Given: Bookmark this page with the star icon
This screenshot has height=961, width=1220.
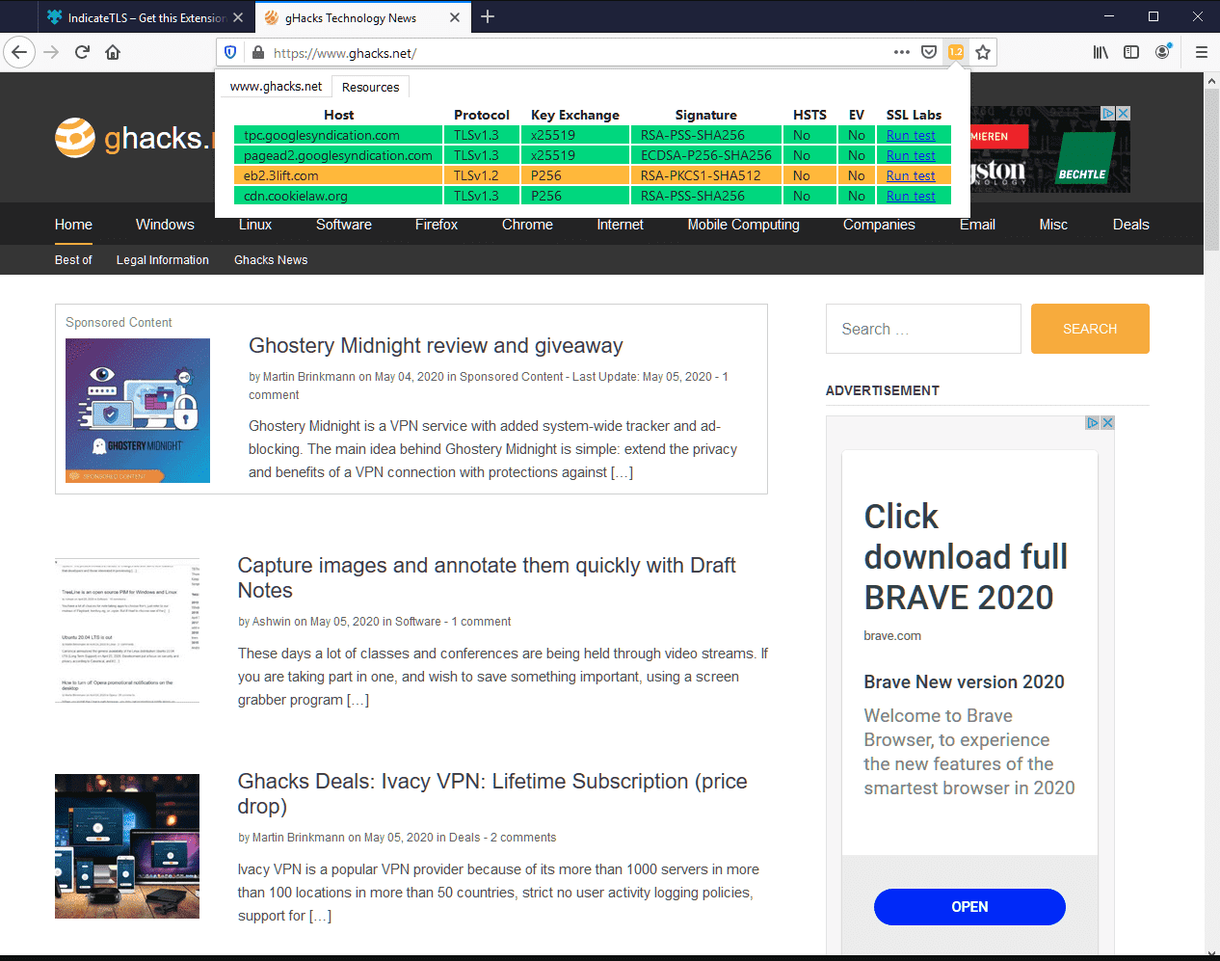Looking at the screenshot, I should tap(983, 52).
